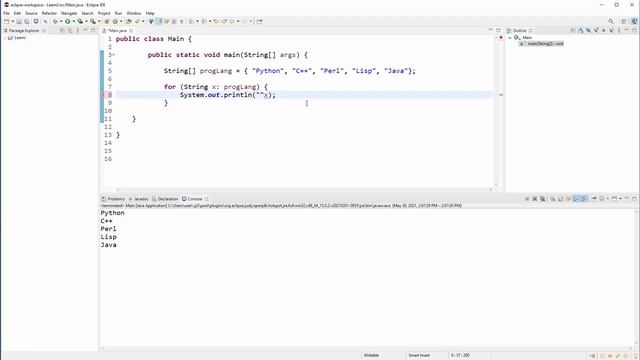
Task: Toggle Link with Editor in Package Explorer
Action: pyautogui.click(x=70, y=31)
